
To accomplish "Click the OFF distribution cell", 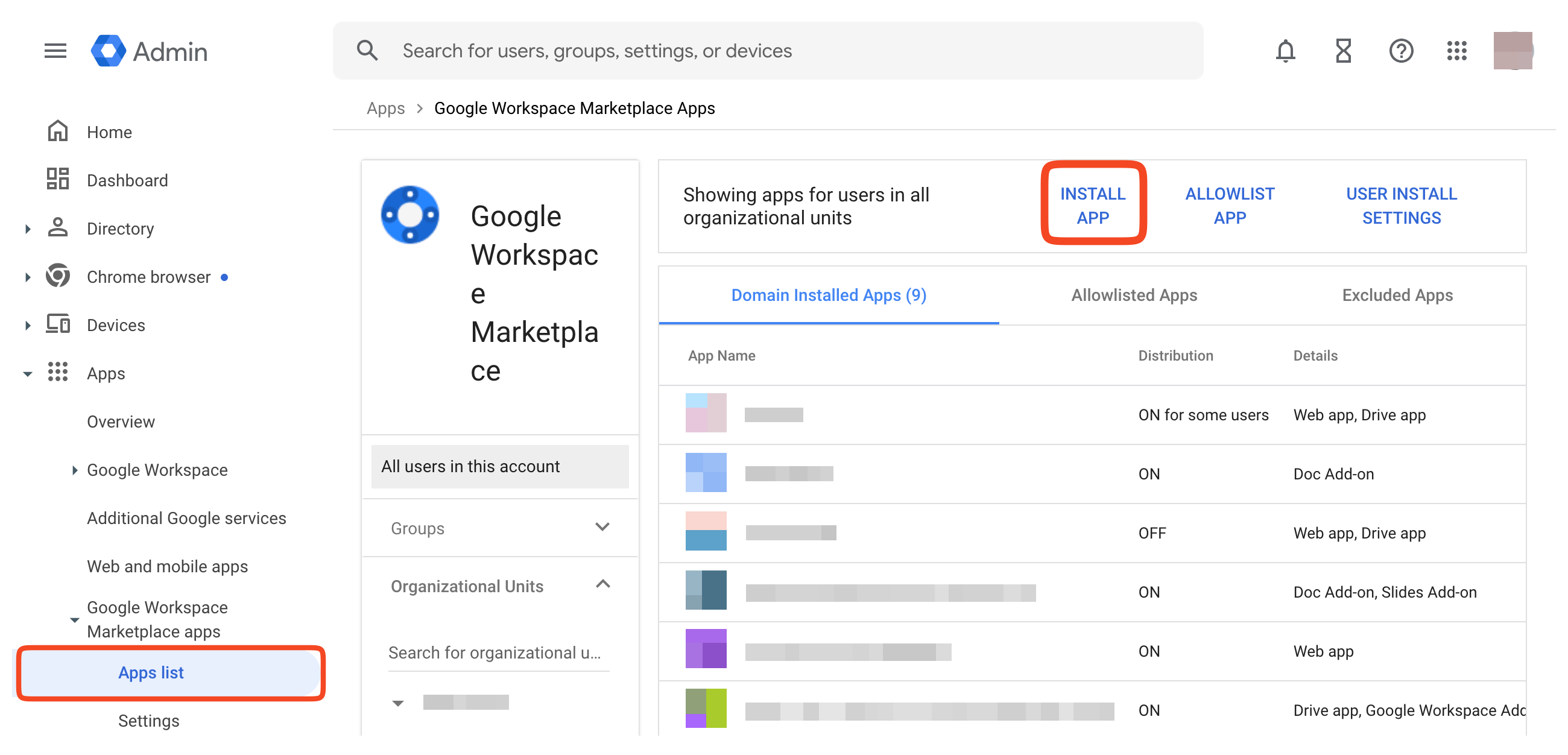I will [x=1152, y=532].
